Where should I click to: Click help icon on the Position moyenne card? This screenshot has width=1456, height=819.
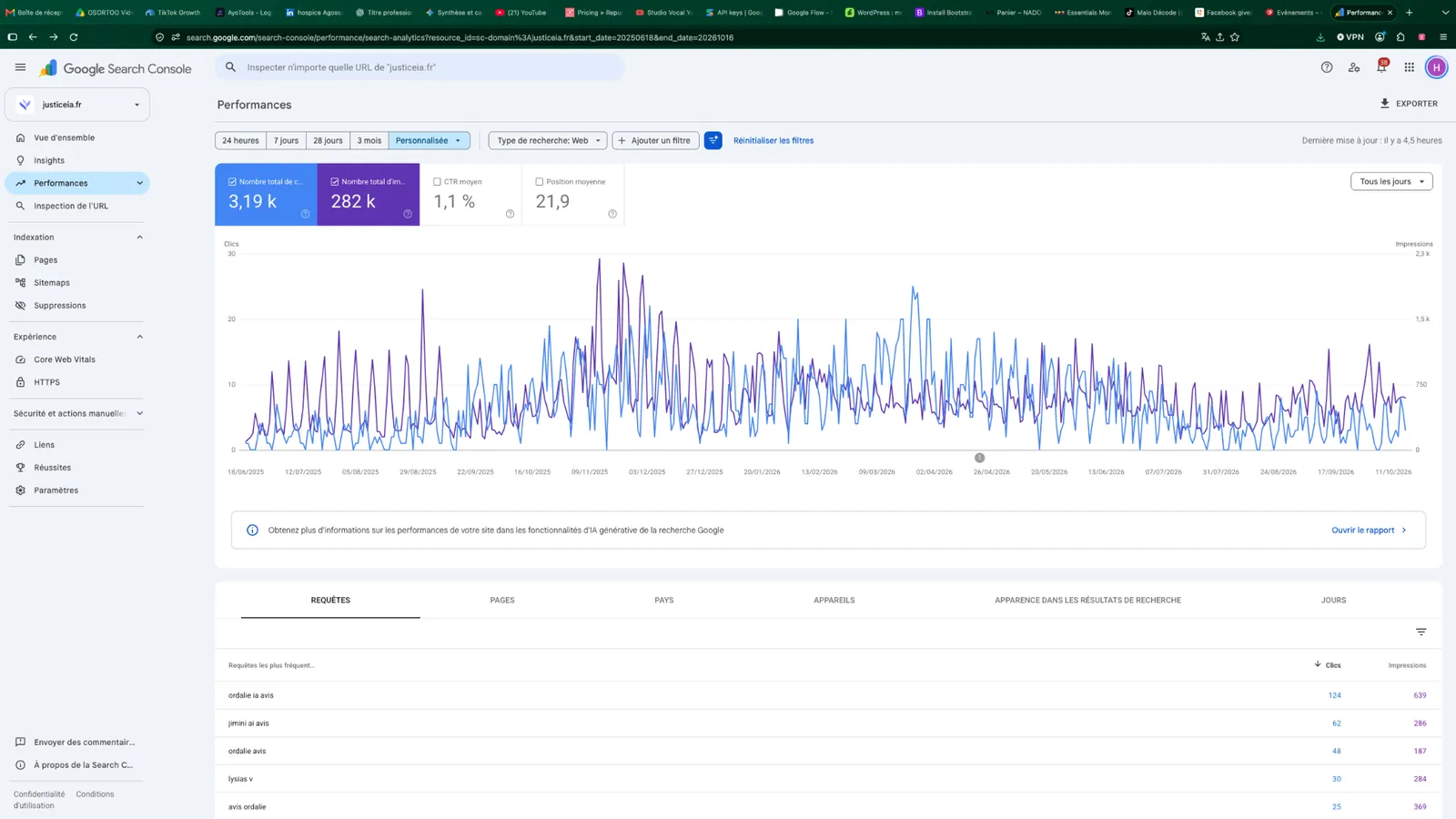coord(612,214)
